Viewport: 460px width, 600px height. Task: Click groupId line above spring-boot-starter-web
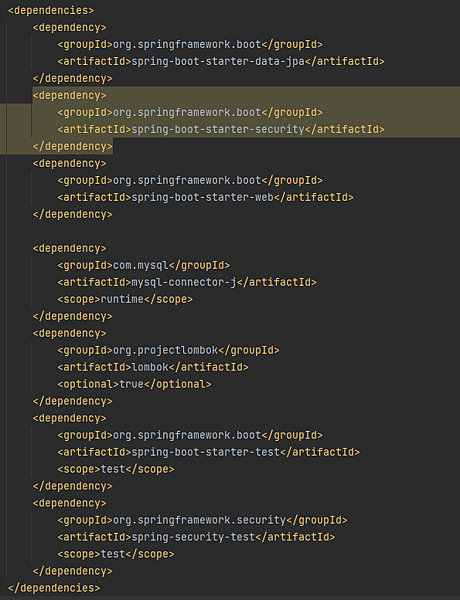[x=190, y=180]
